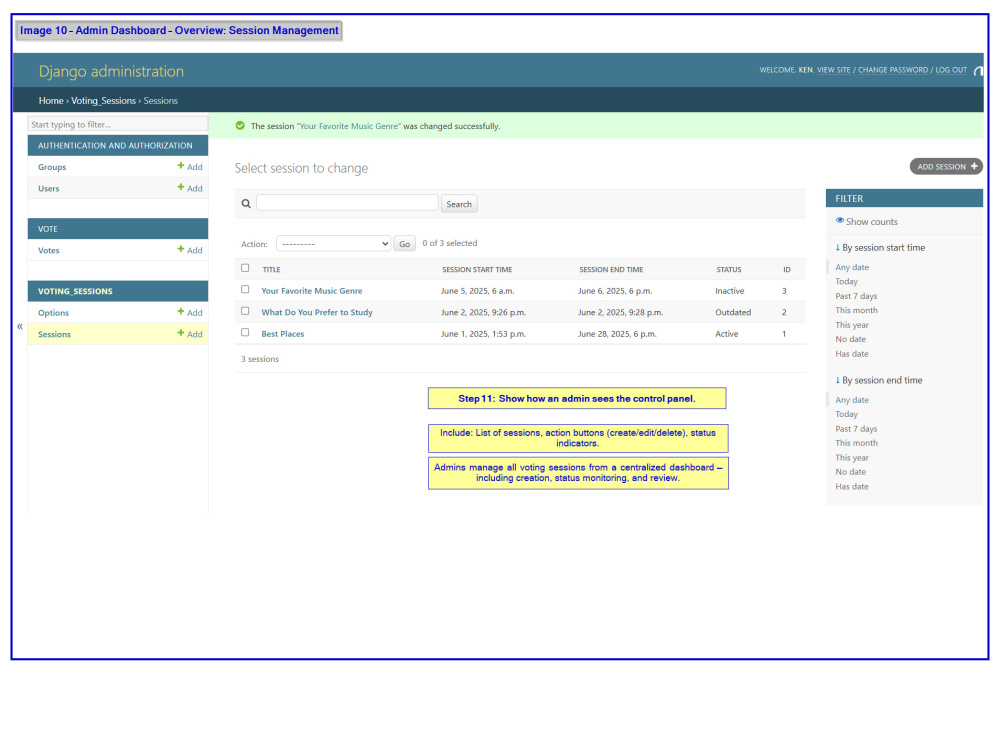
Task: Check the What Do You Prefer to Study checkbox
Action: click(x=245, y=311)
